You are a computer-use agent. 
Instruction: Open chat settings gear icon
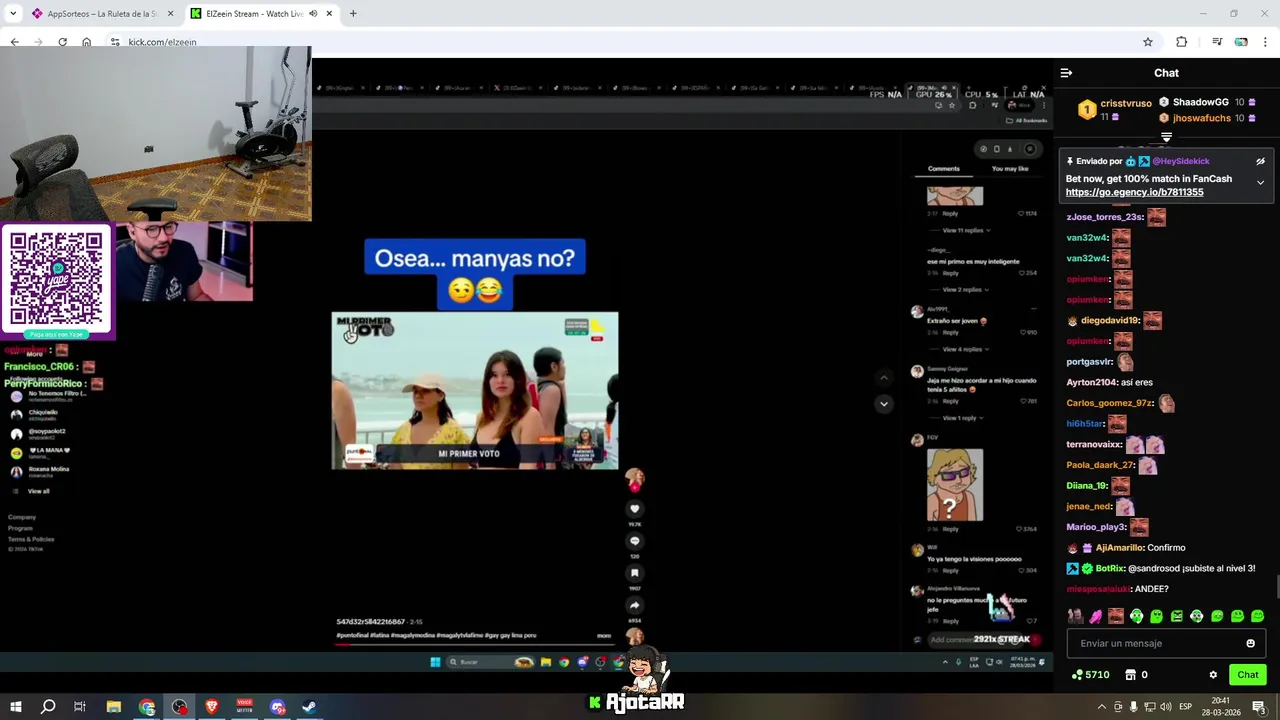pyautogui.click(x=1213, y=675)
